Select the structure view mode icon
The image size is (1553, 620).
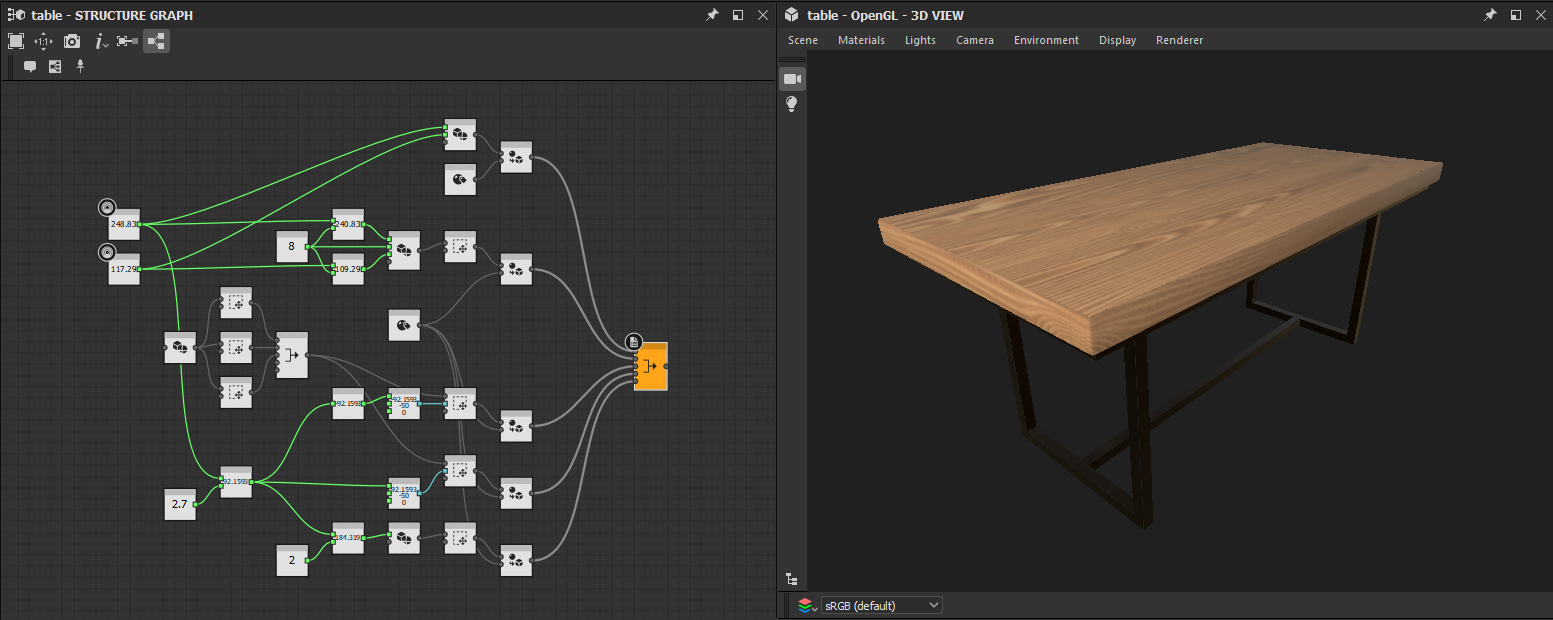155,41
